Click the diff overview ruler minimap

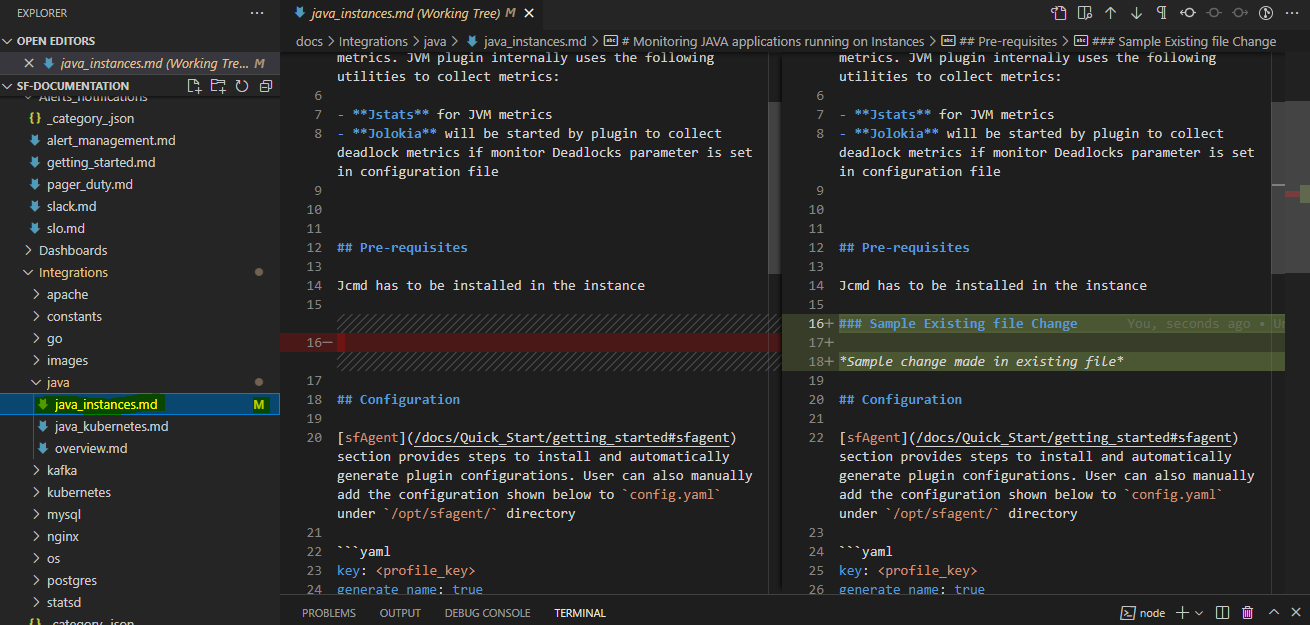(1291, 192)
